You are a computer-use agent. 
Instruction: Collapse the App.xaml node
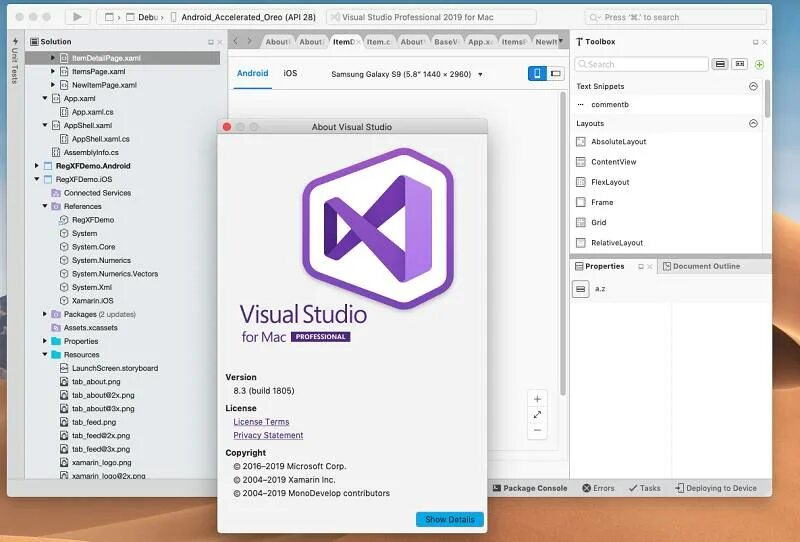[x=45, y=98]
